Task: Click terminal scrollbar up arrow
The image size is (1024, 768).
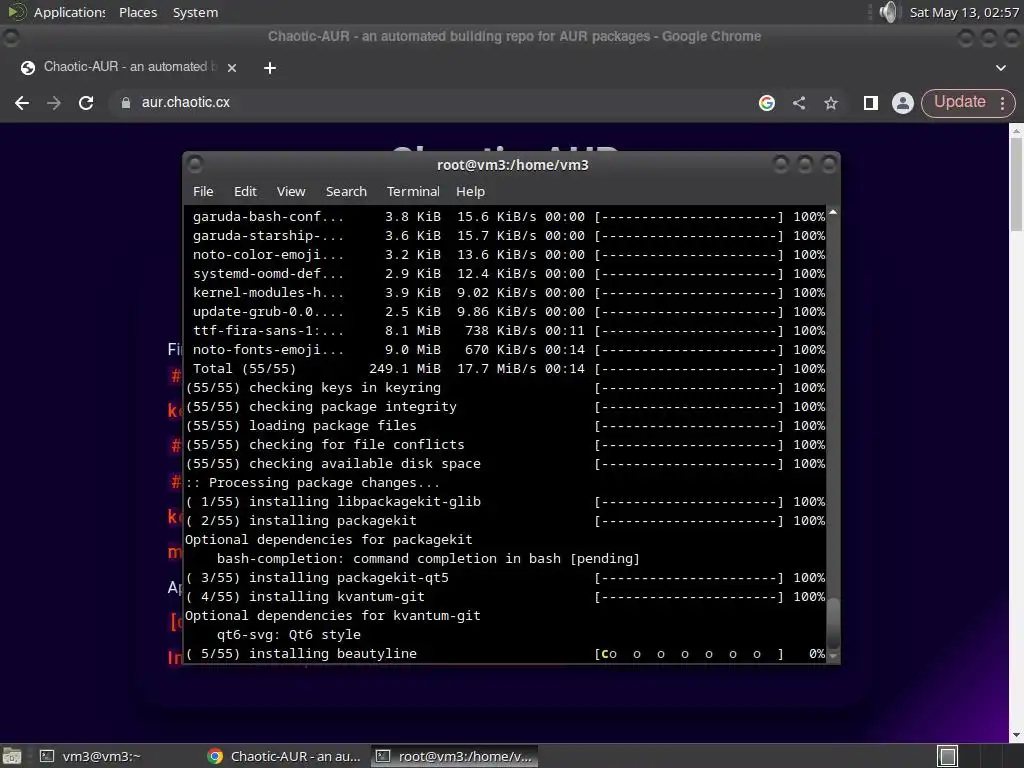Action: point(833,212)
